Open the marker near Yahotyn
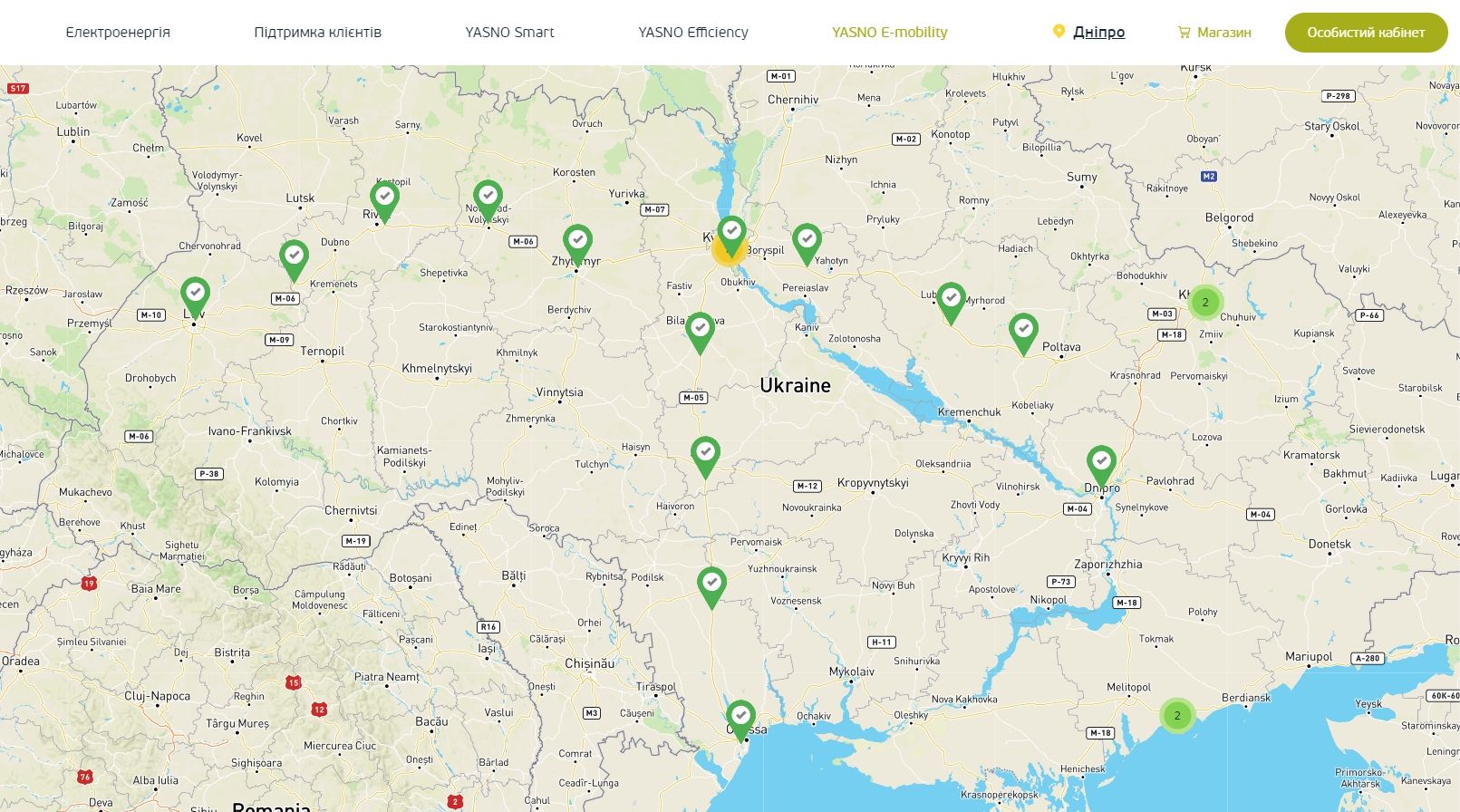1460x812 pixels. point(807,242)
